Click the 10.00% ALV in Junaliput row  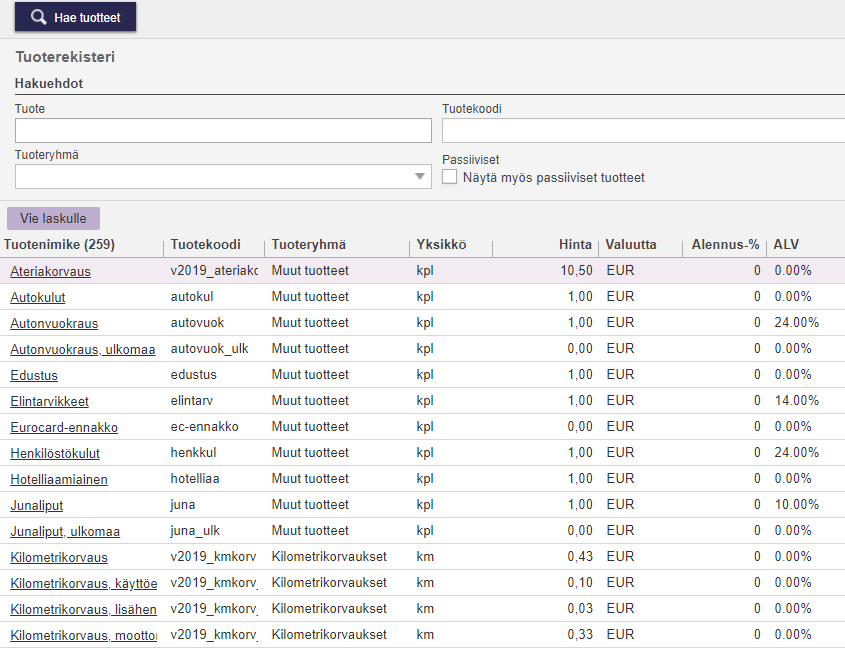pos(796,504)
